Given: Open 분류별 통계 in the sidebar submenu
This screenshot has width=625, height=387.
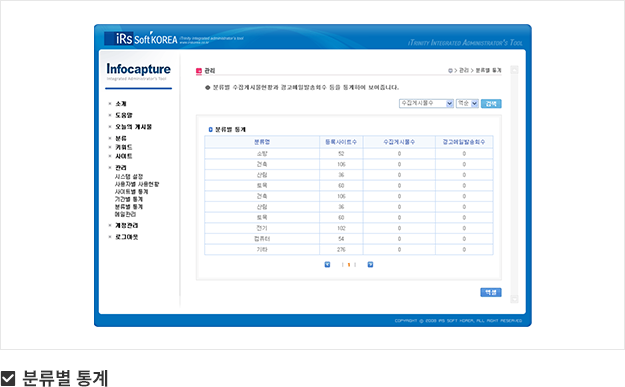Looking at the screenshot, I should click(129, 207).
